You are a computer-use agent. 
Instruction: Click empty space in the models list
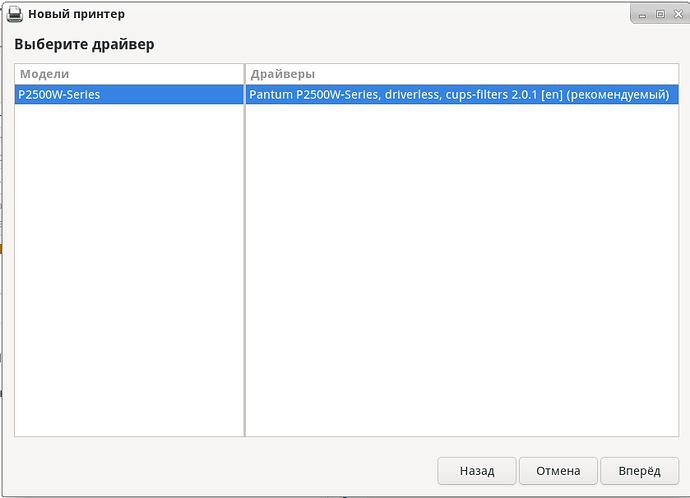[129, 268]
